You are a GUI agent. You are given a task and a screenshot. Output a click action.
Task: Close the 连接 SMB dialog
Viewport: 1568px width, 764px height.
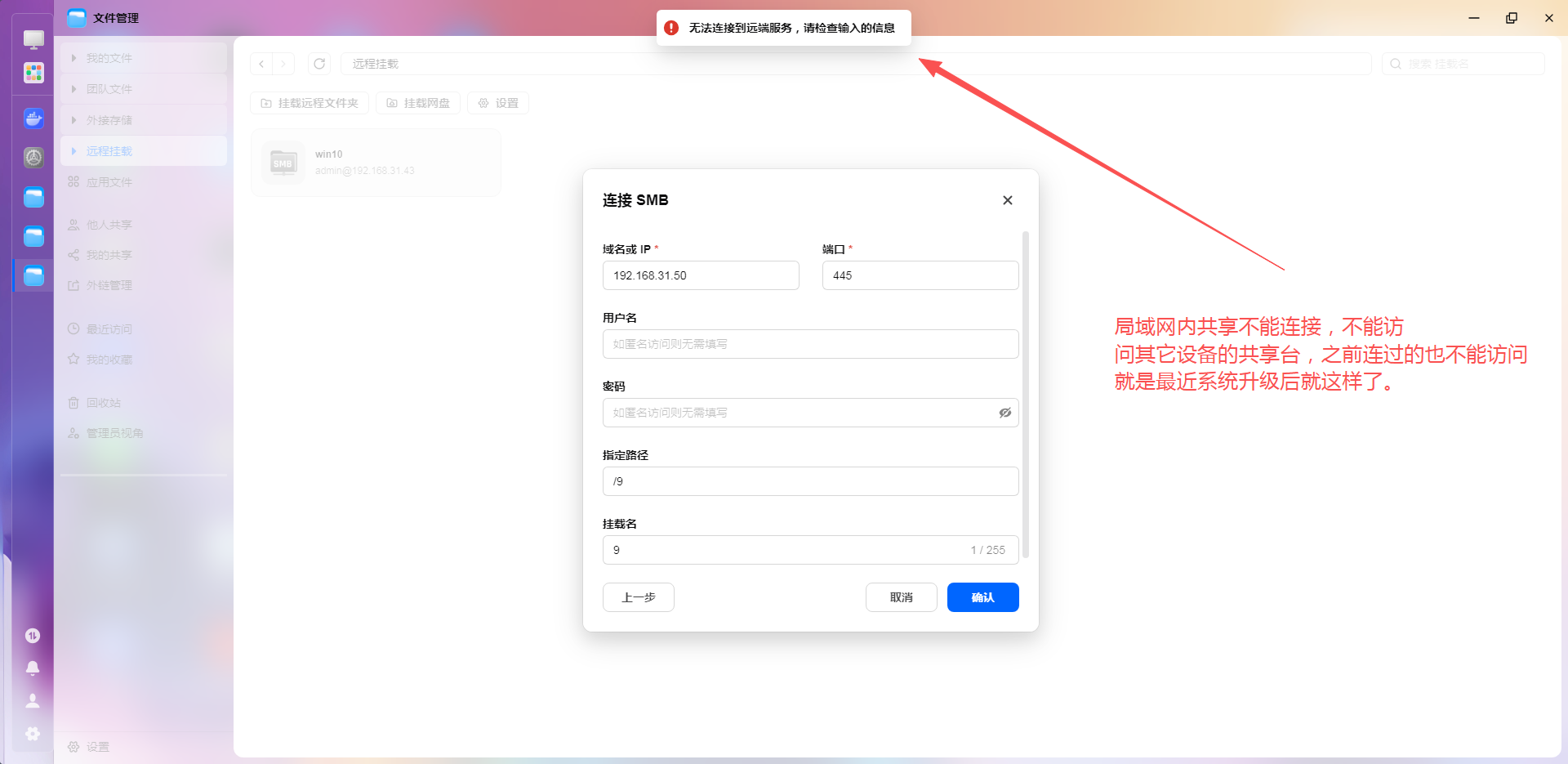[1008, 200]
